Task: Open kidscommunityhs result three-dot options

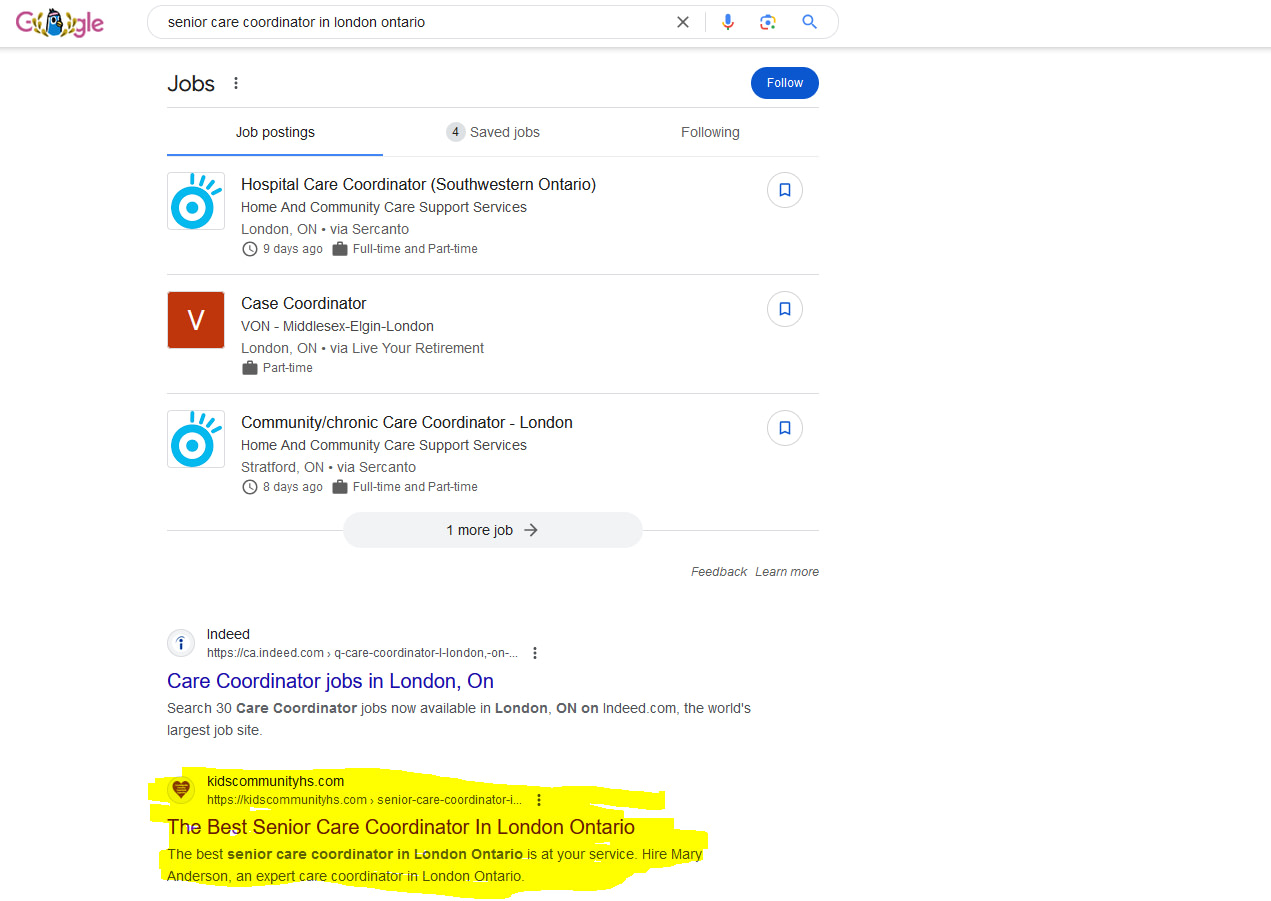Action: [539, 800]
